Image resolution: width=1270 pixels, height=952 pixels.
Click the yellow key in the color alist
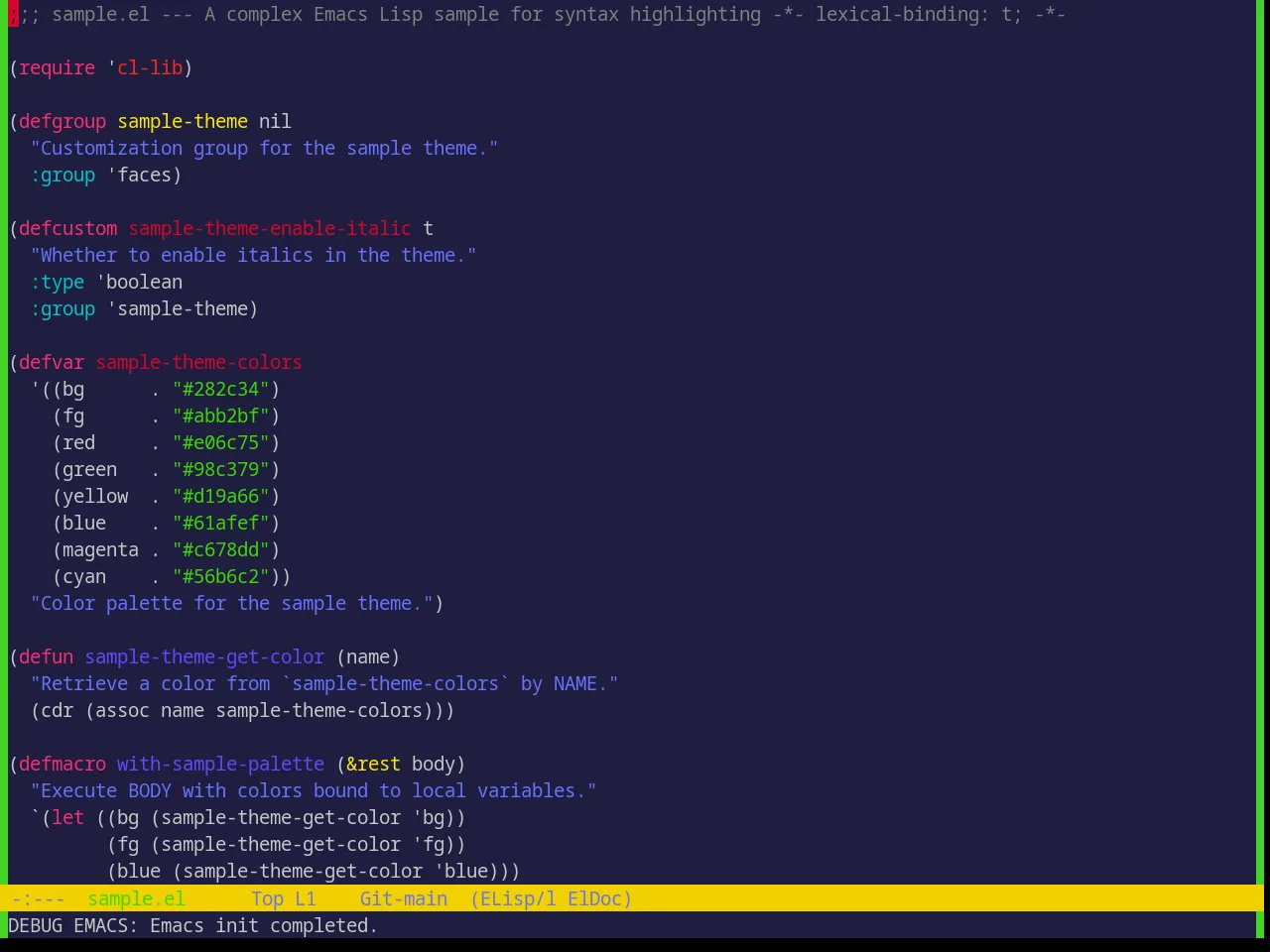(x=95, y=496)
